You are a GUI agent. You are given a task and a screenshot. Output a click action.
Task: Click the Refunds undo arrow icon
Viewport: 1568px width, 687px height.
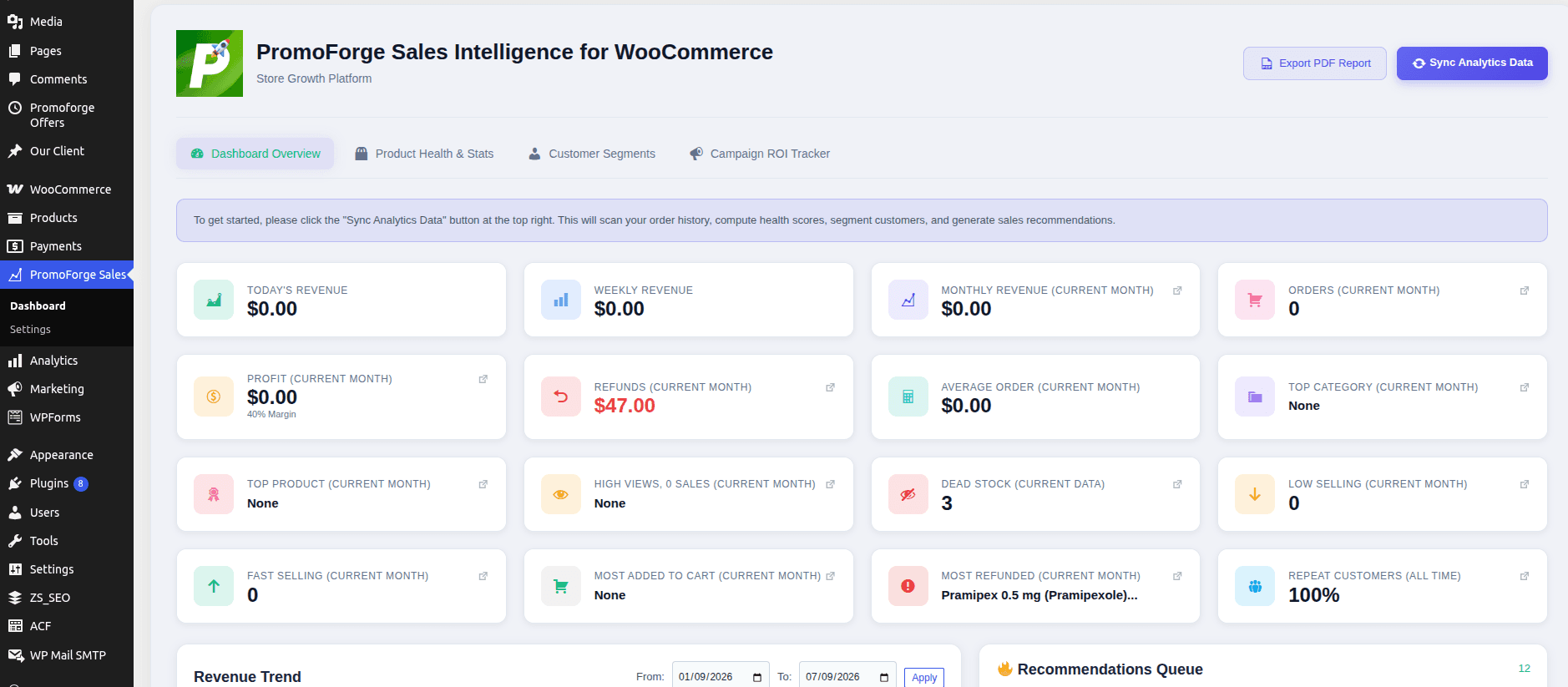click(x=561, y=397)
